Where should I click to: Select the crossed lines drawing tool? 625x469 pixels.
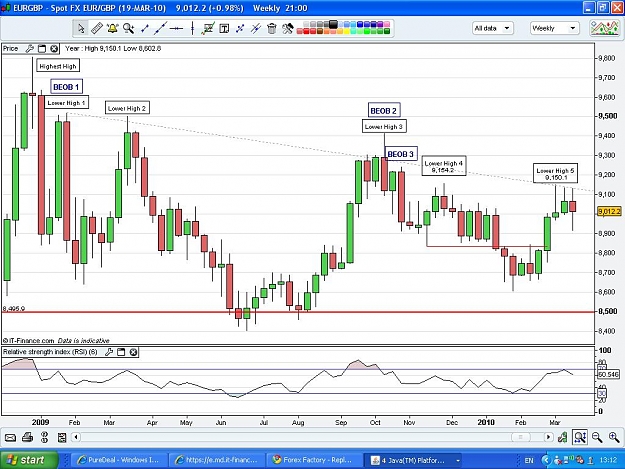pyautogui.click(x=240, y=28)
